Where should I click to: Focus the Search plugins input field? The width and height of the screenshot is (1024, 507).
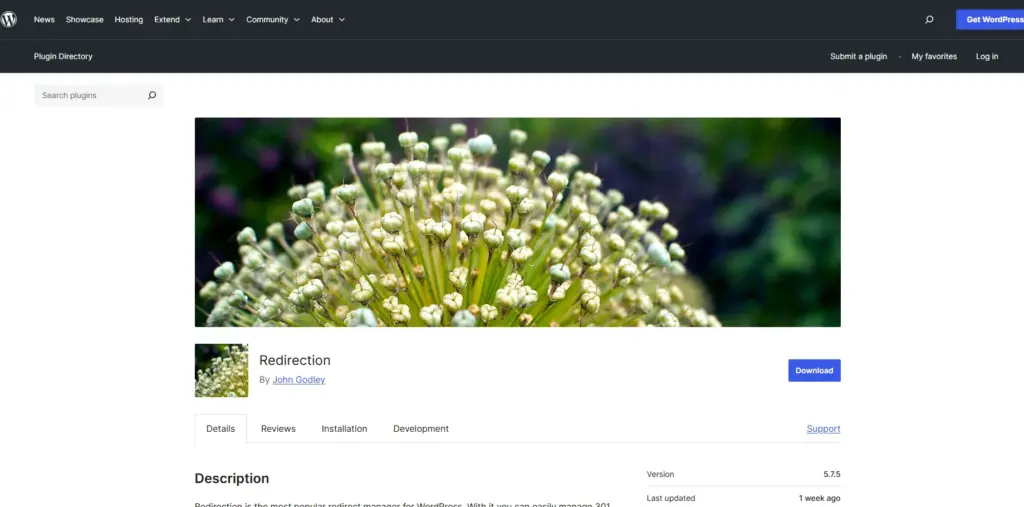[90, 95]
